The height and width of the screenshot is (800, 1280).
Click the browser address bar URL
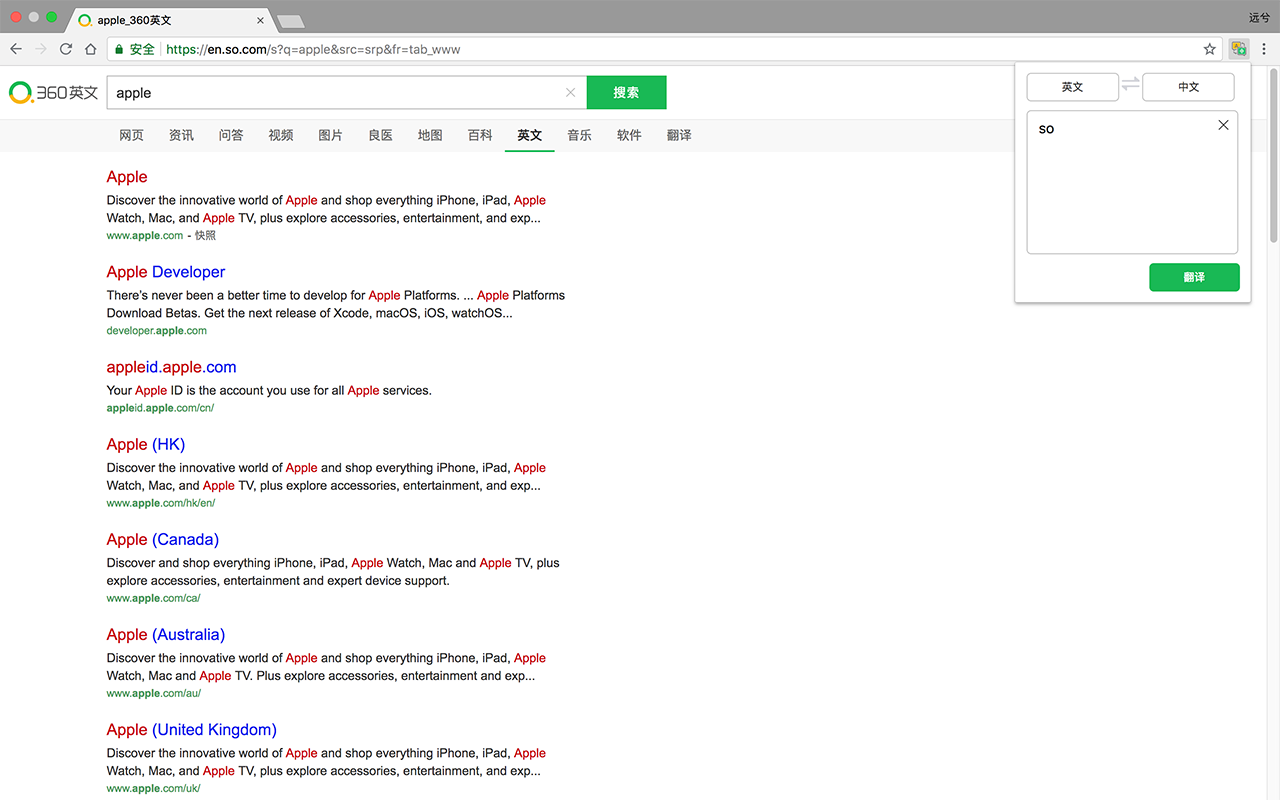coord(313,49)
